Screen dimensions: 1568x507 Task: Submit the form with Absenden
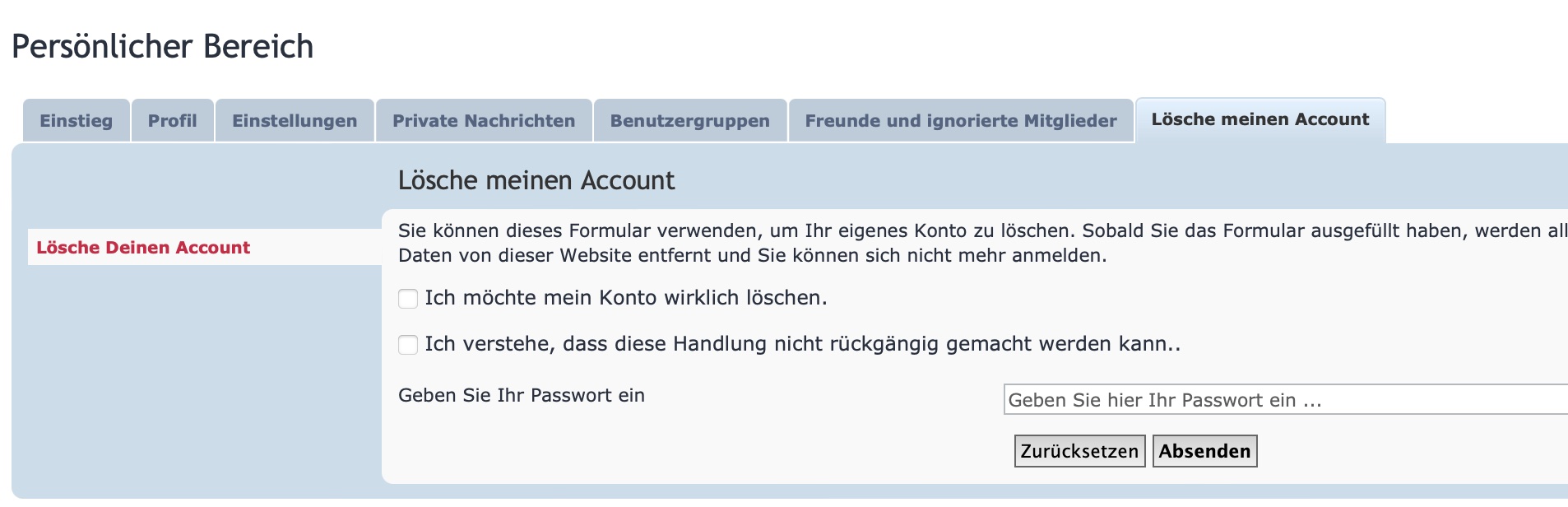click(1204, 451)
